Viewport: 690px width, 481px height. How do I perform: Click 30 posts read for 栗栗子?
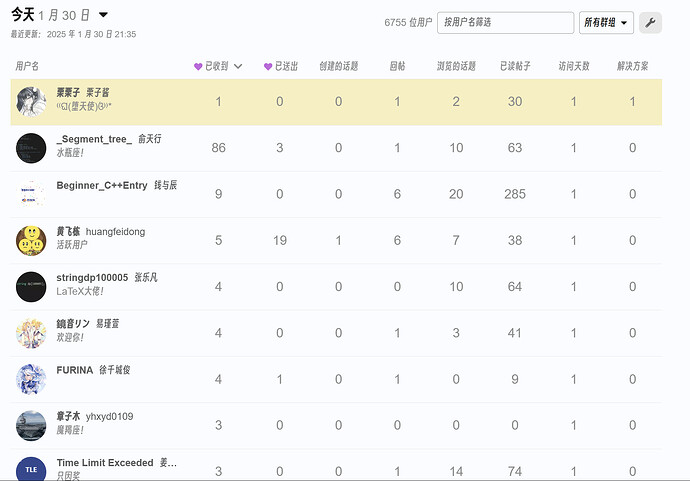coord(515,102)
